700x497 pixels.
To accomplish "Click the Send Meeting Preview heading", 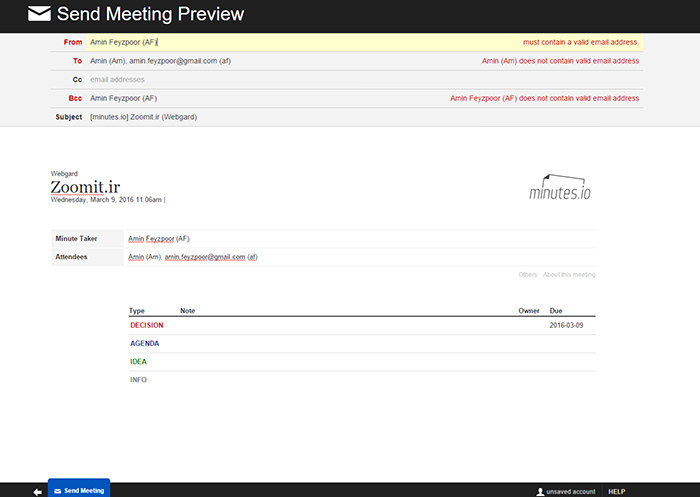I will (150, 14).
